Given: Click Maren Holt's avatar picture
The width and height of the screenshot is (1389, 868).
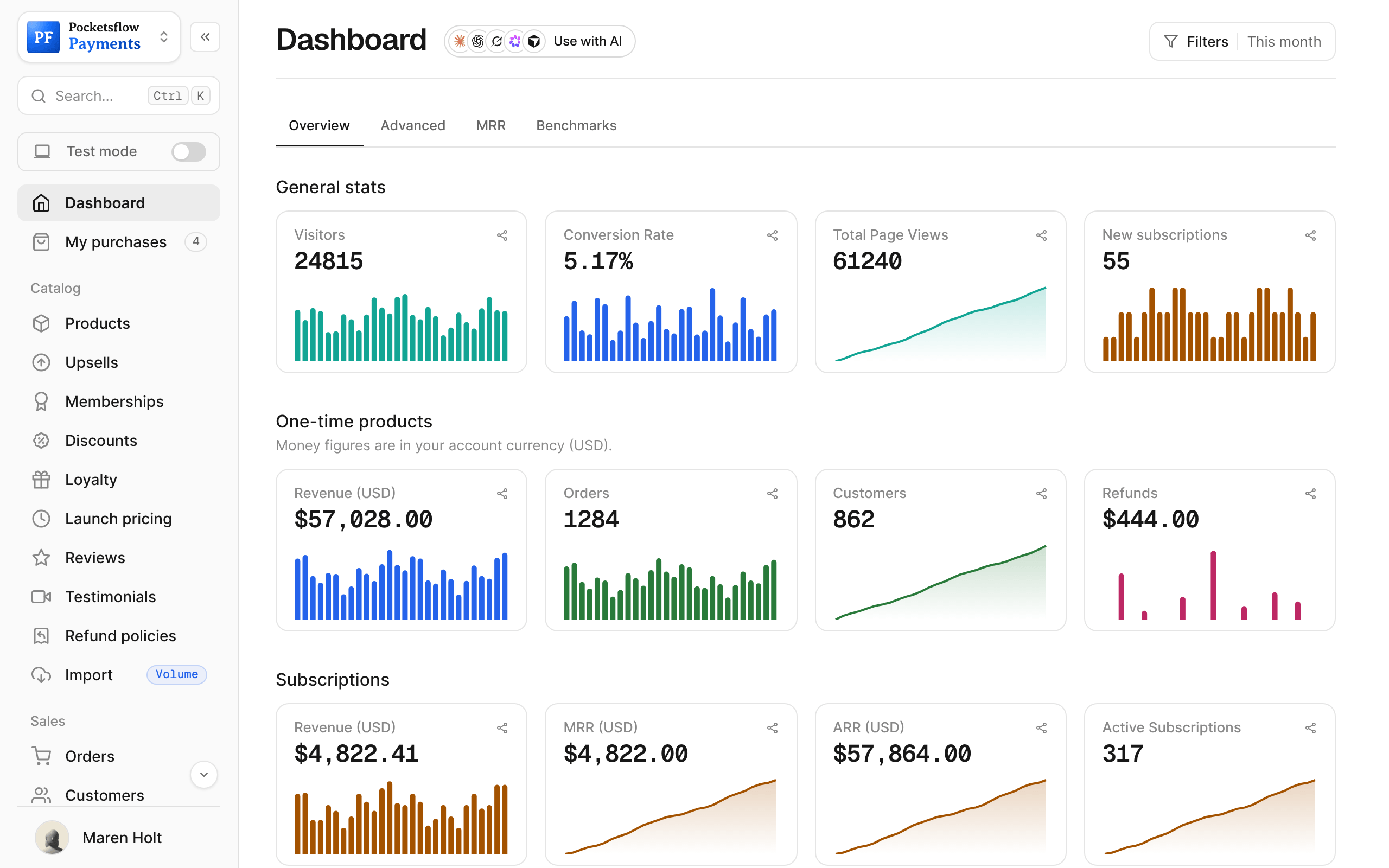Looking at the screenshot, I should click(52, 838).
